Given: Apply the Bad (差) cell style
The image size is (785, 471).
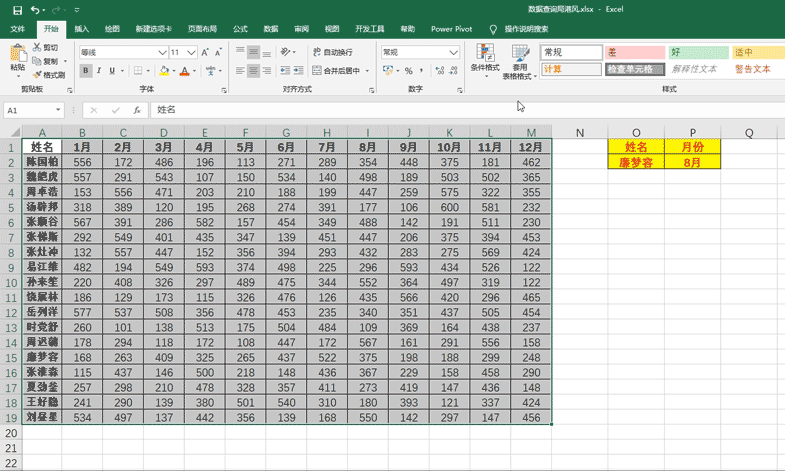Looking at the screenshot, I should pyautogui.click(x=635, y=52).
